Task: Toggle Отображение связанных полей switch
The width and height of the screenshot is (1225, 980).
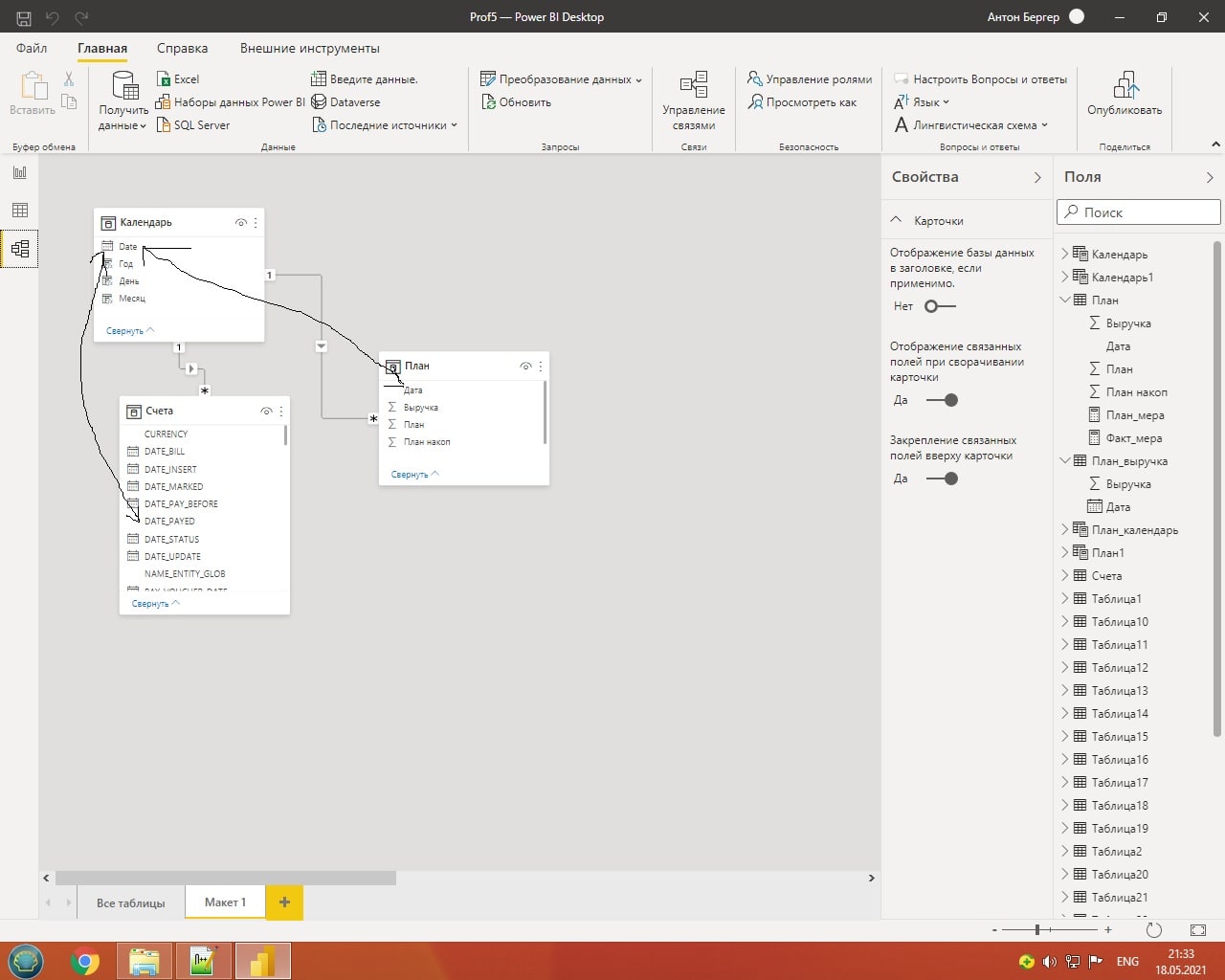Action: [942, 400]
